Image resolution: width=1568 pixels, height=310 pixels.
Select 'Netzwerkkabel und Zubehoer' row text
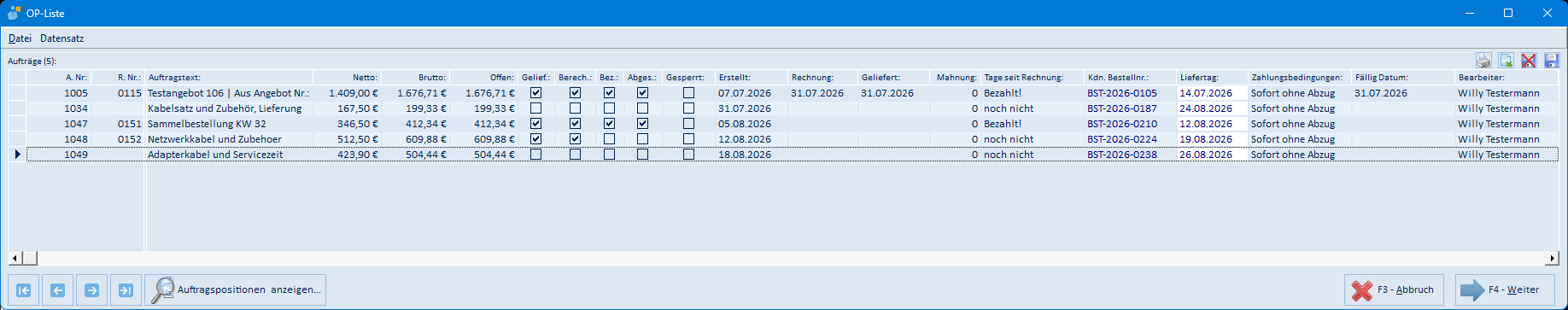click(x=214, y=139)
